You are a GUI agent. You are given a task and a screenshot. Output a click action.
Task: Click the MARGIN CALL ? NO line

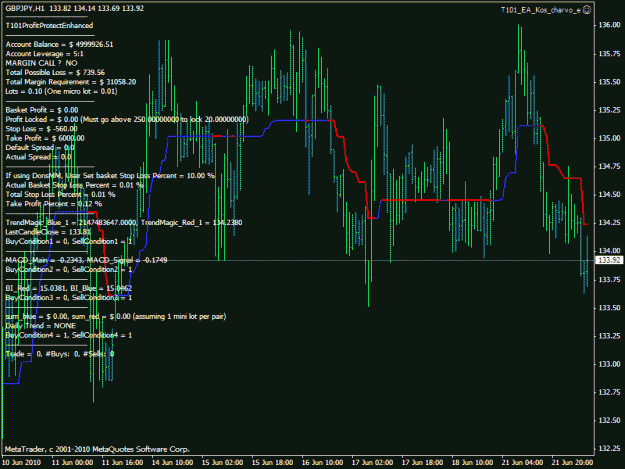coord(41,63)
